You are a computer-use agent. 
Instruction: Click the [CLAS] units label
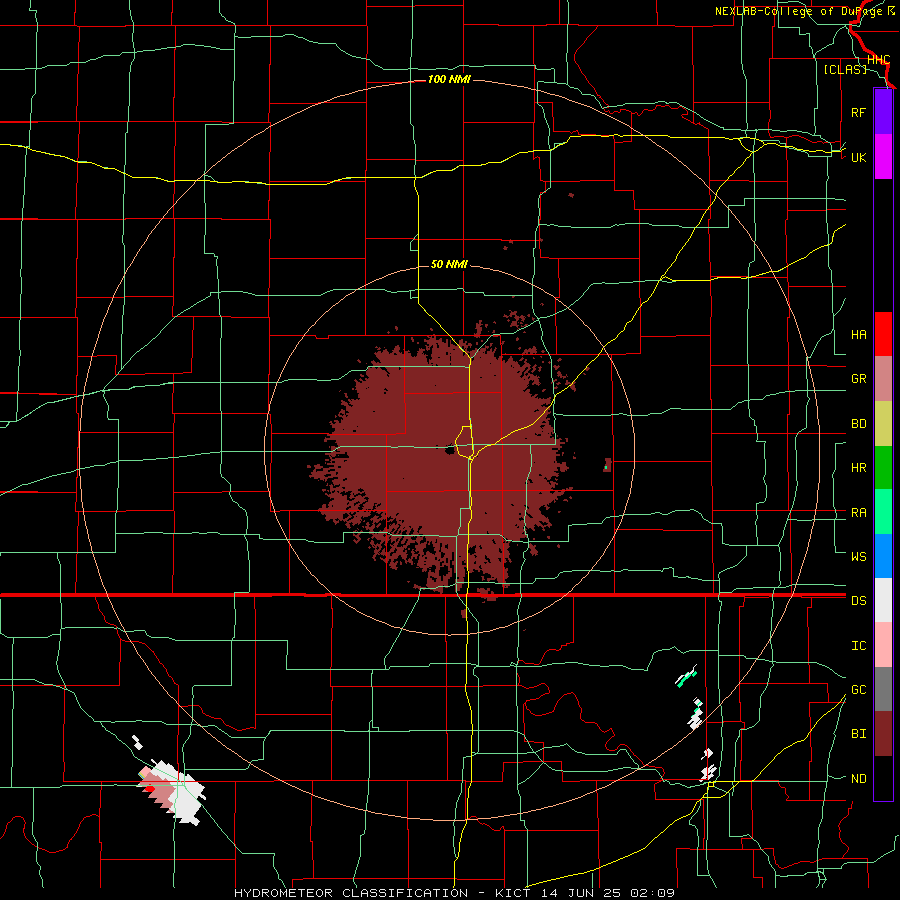pos(845,70)
